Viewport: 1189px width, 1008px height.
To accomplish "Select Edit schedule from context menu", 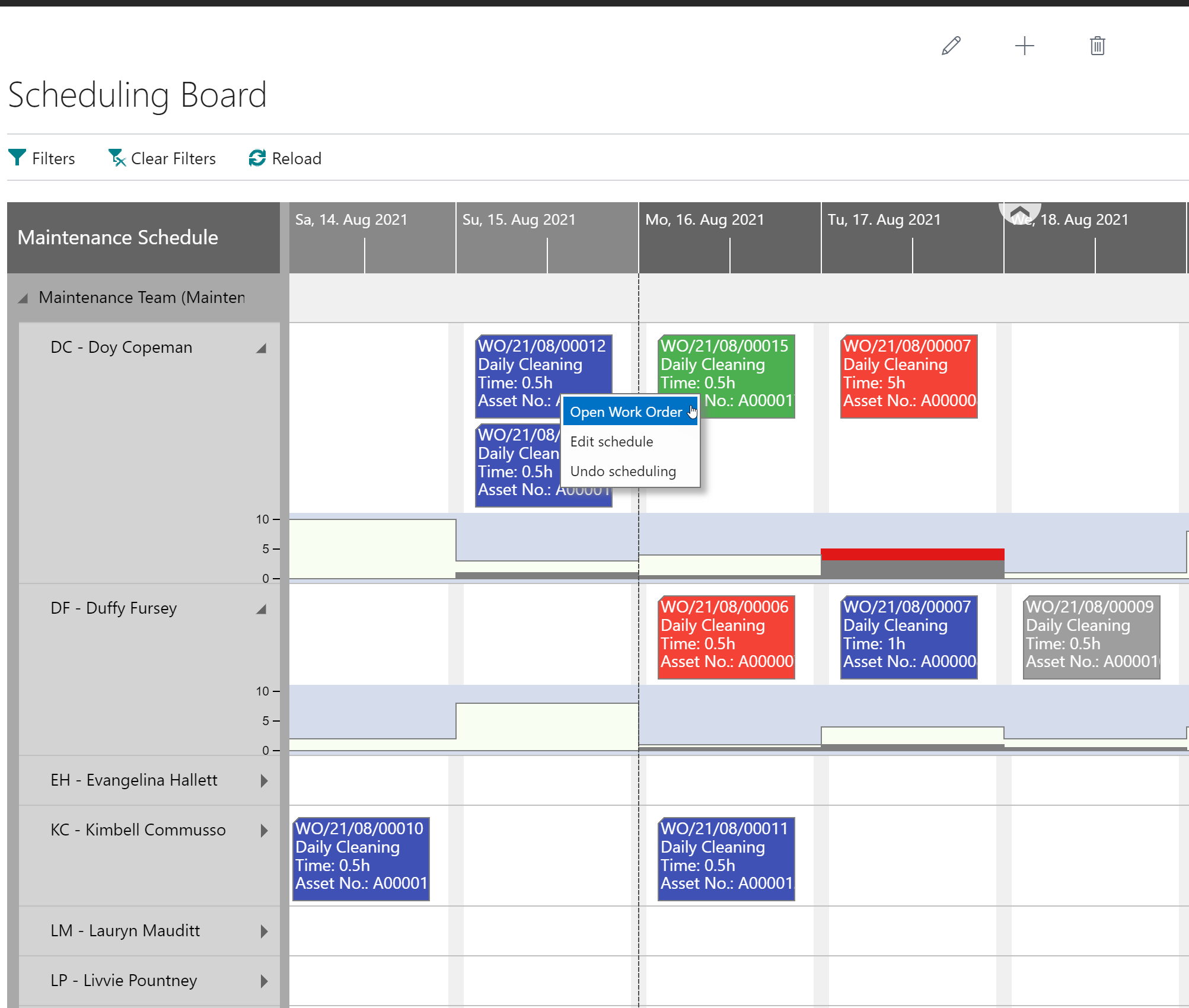I will 612,440.
